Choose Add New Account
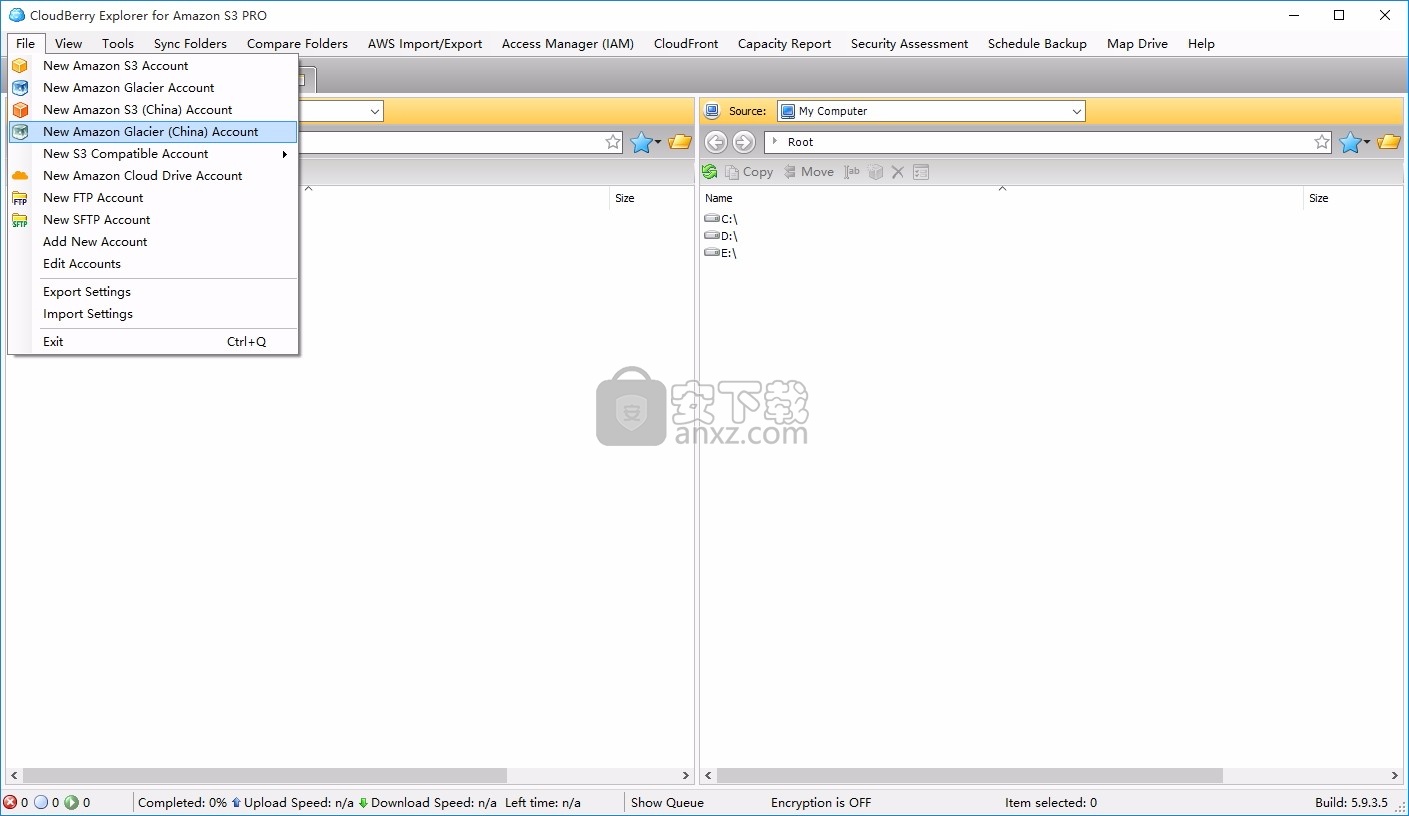1409x816 pixels. 153,242
